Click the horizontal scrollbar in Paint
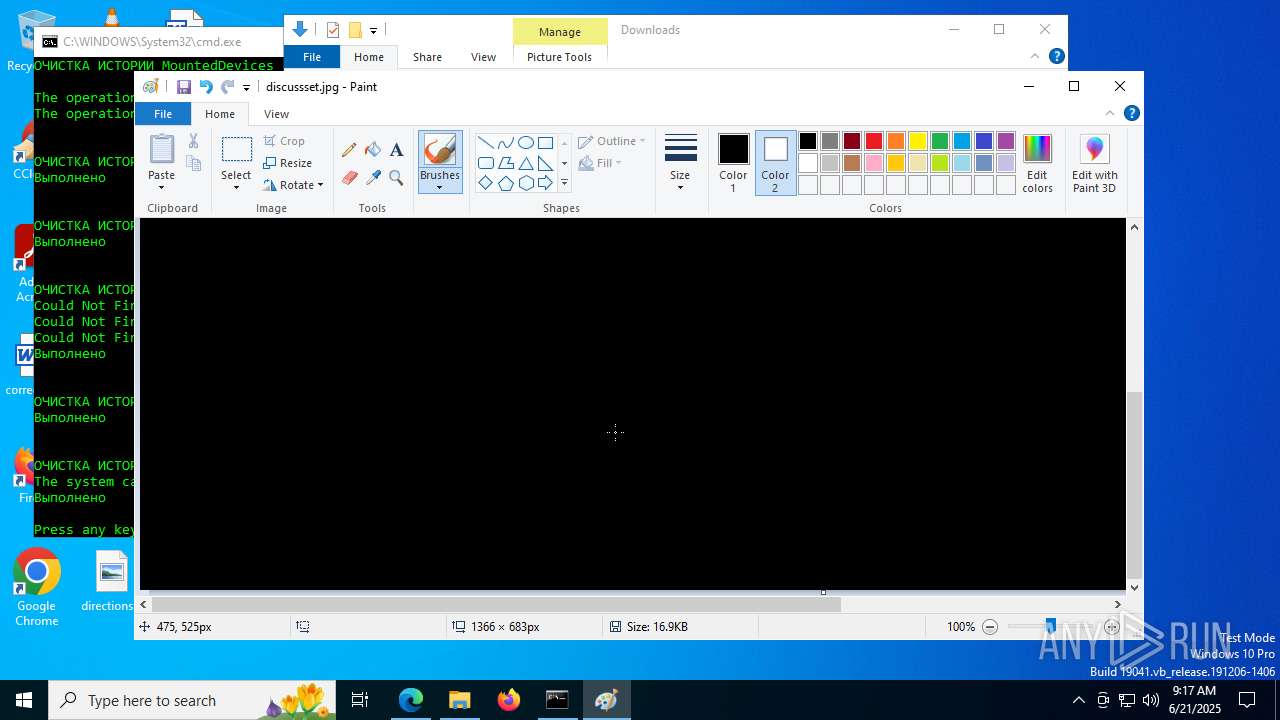1280x720 pixels. pos(496,604)
